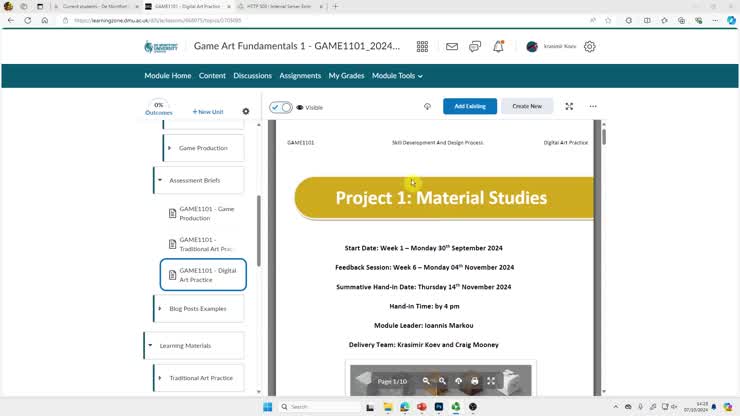
Task: Click the Visible eye indicator
Action: tap(310, 108)
